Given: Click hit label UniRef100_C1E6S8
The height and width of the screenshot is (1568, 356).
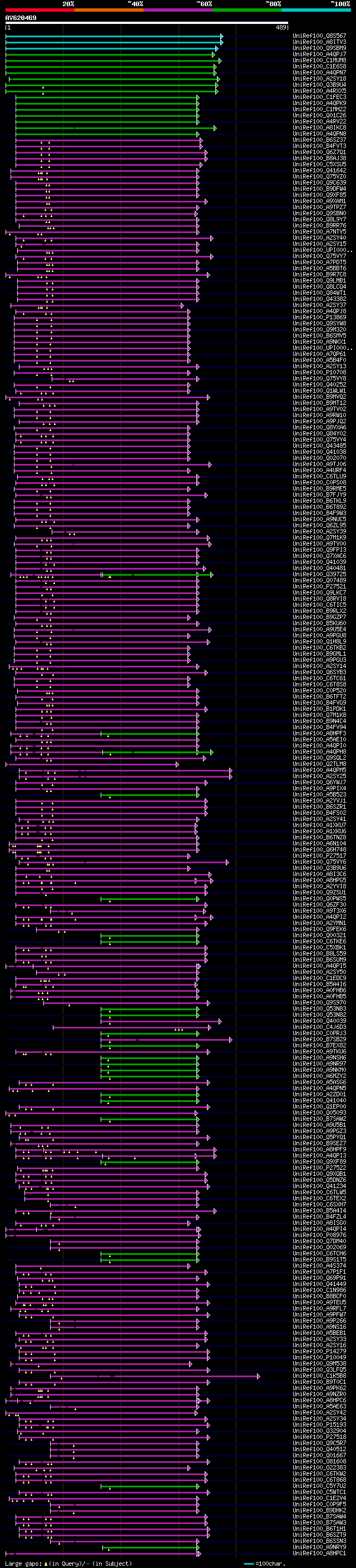Looking at the screenshot, I should (x=319, y=66).
